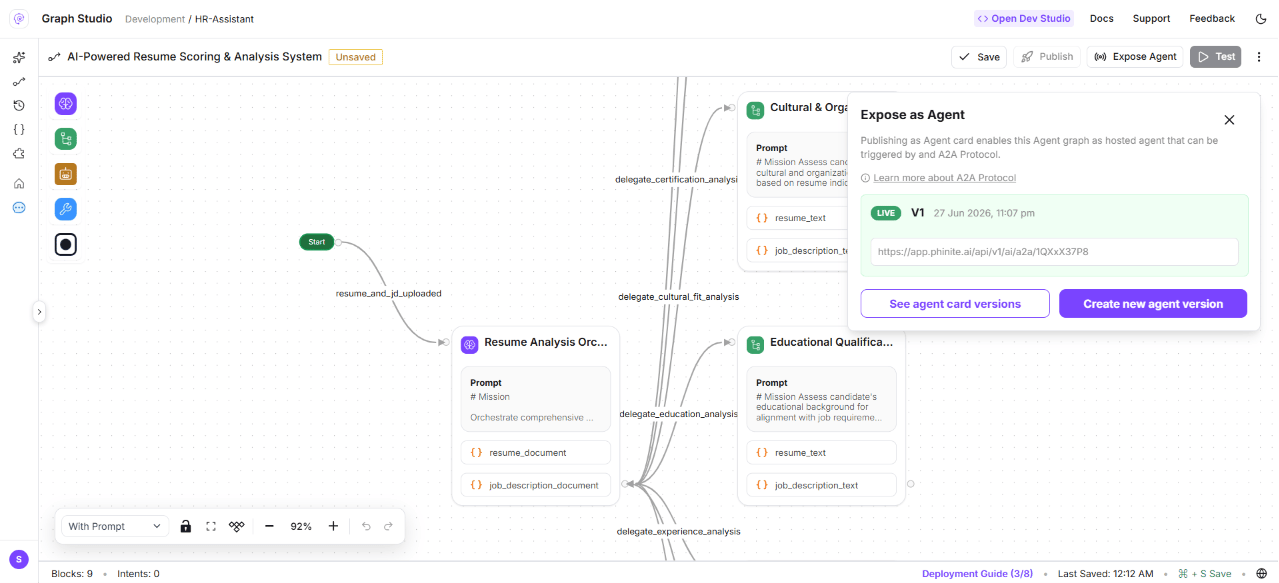Image resolution: width=1279 pixels, height=583 pixels.
Task: Select the Educational Qualifications node header
Action: (821, 343)
